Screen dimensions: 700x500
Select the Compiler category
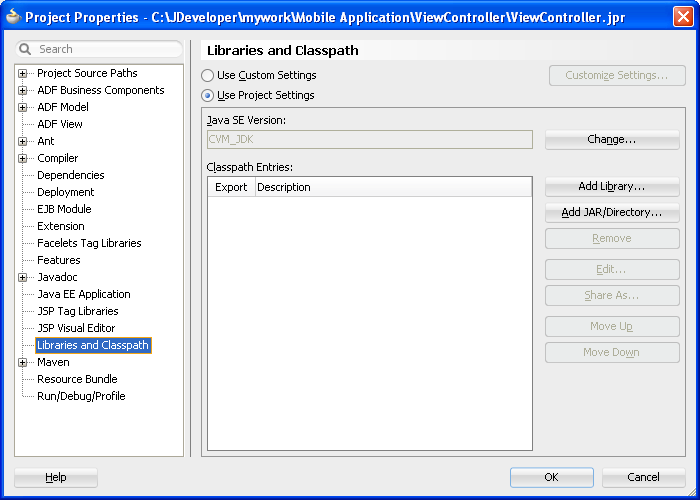click(x=58, y=158)
